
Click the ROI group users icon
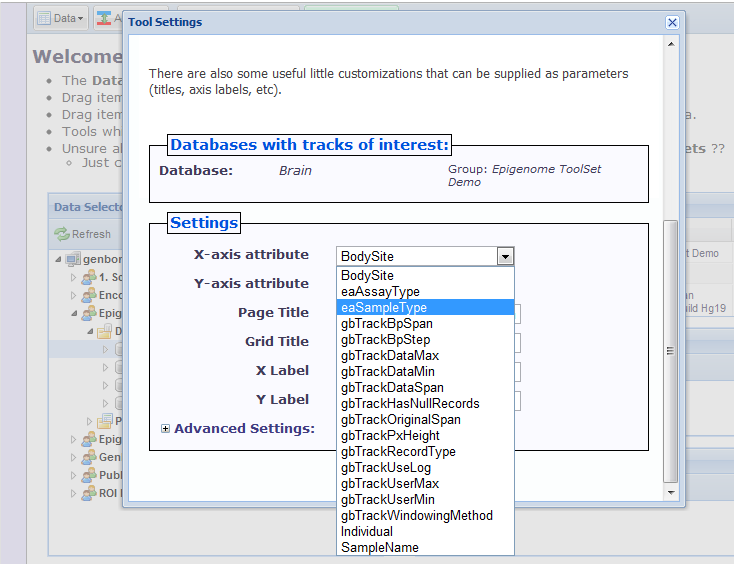click(x=88, y=493)
